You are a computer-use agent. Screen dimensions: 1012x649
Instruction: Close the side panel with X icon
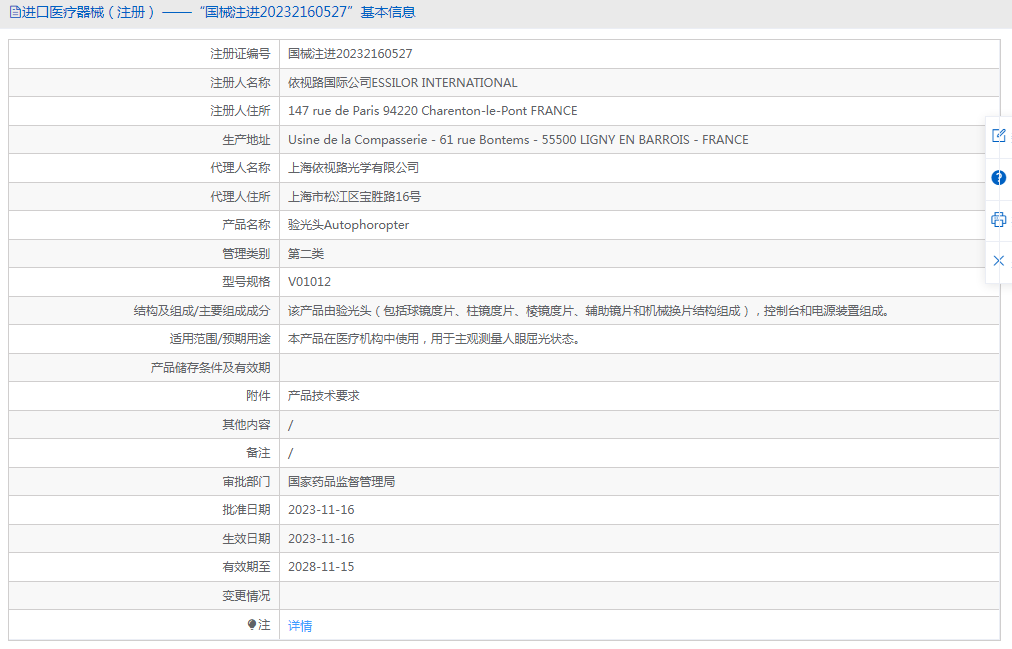coord(998,261)
